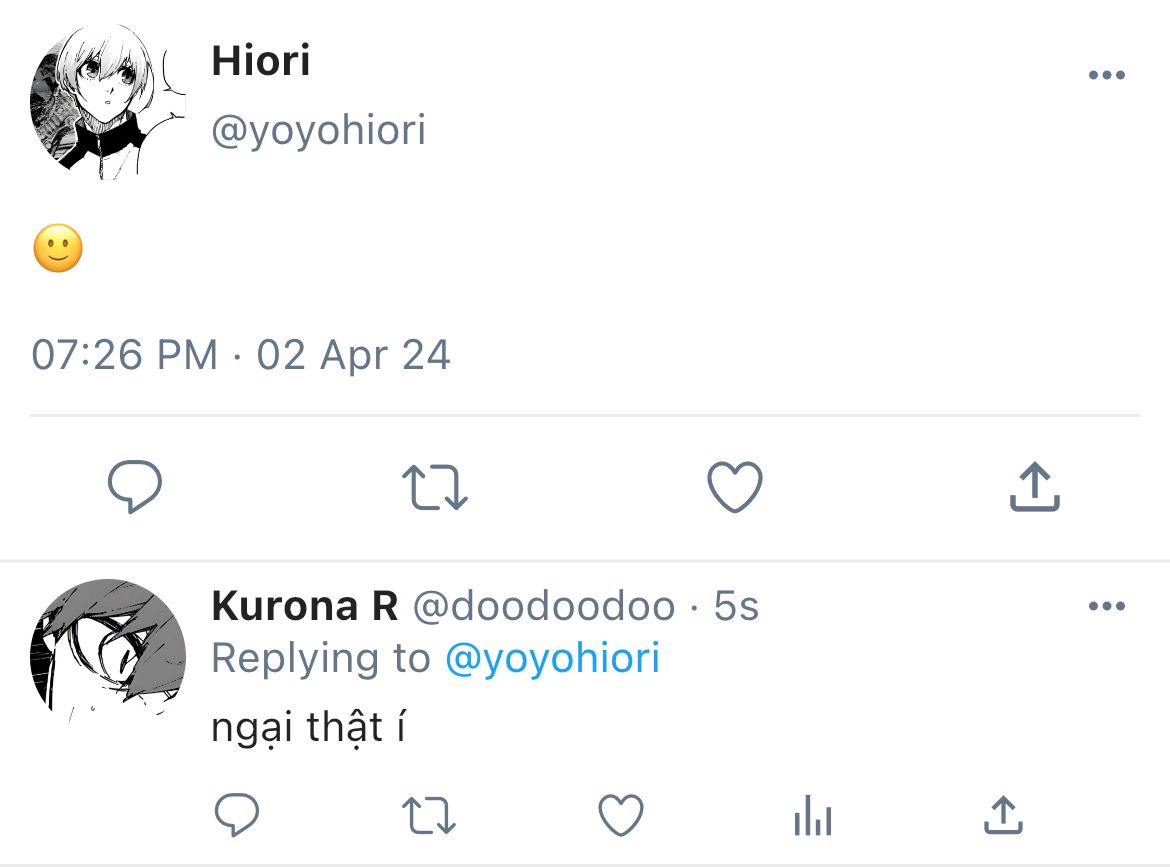Open more options for Kurona R's reply

tap(1106, 606)
